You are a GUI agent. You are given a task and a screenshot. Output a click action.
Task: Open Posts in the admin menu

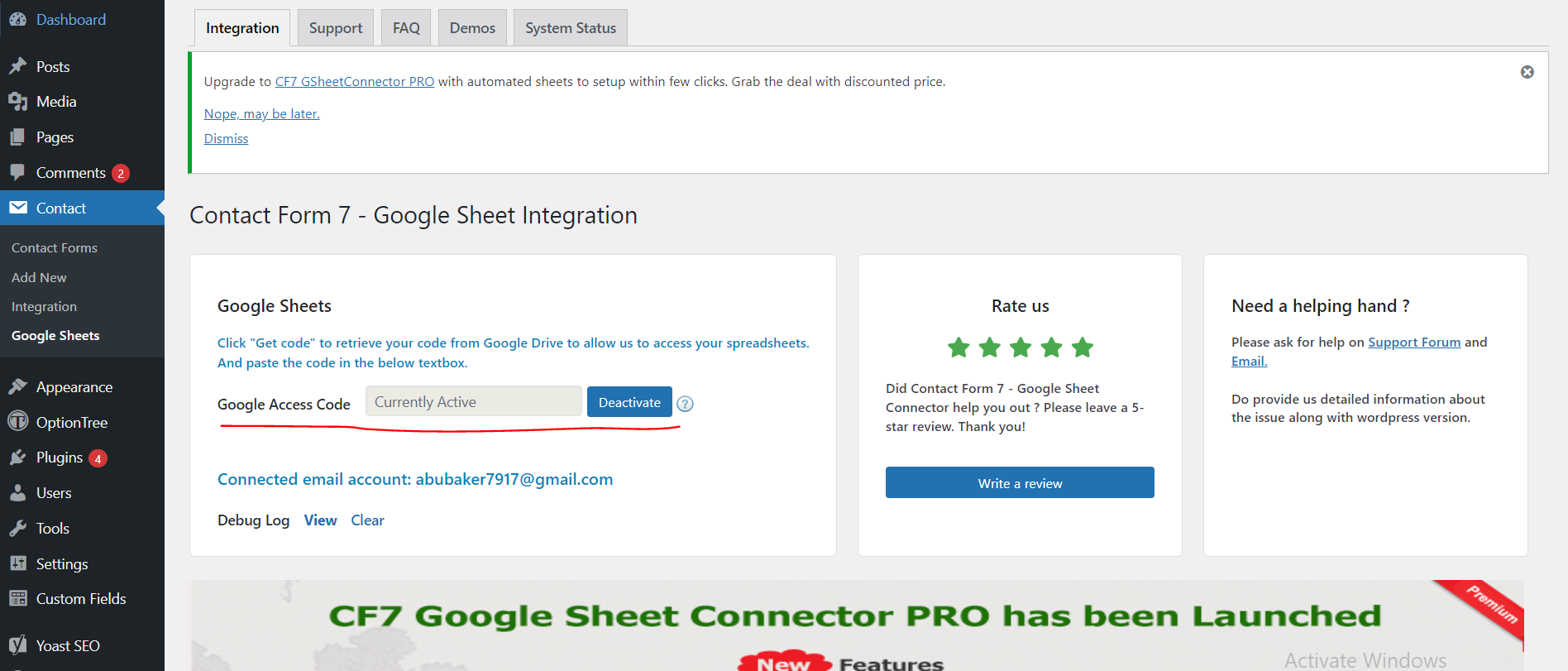(x=53, y=67)
